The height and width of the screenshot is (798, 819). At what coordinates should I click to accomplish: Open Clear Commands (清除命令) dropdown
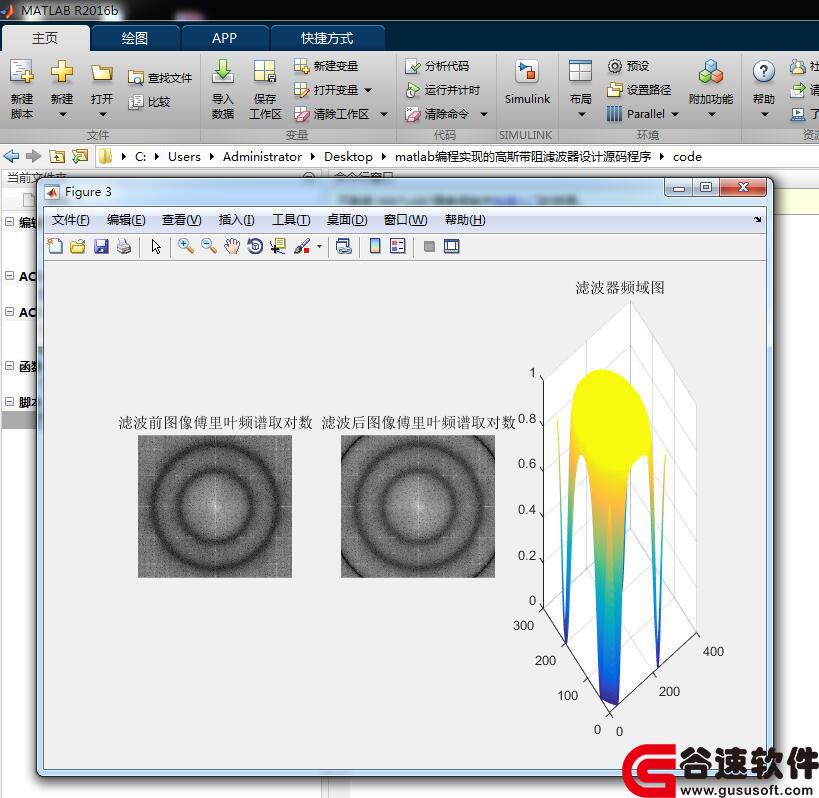[x=484, y=114]
